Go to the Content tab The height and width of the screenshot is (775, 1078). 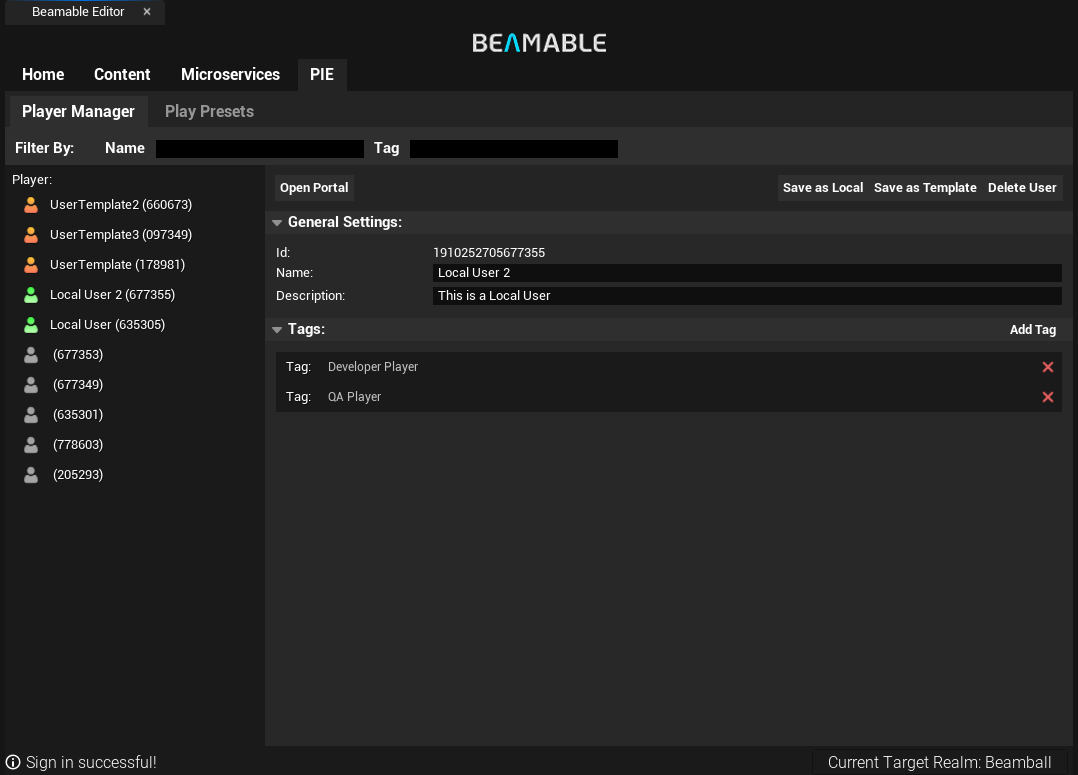pyautogui.click(x=122, y=75)
